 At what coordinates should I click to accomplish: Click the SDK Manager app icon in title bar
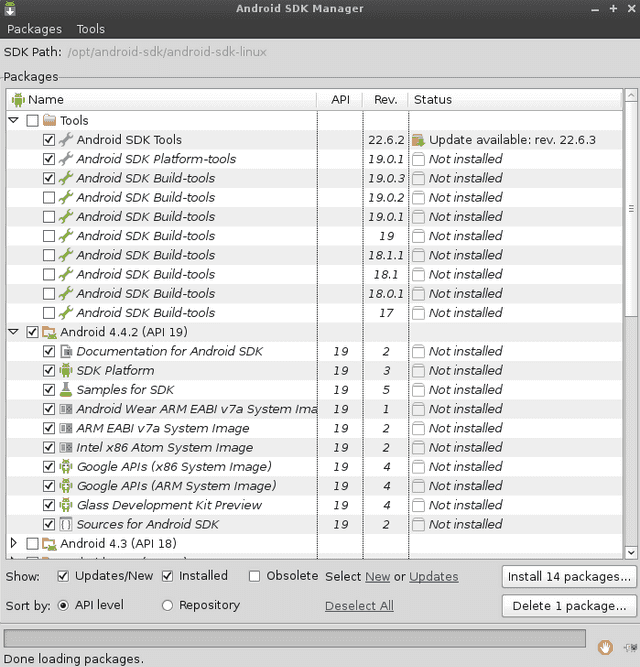coord(10,9)
